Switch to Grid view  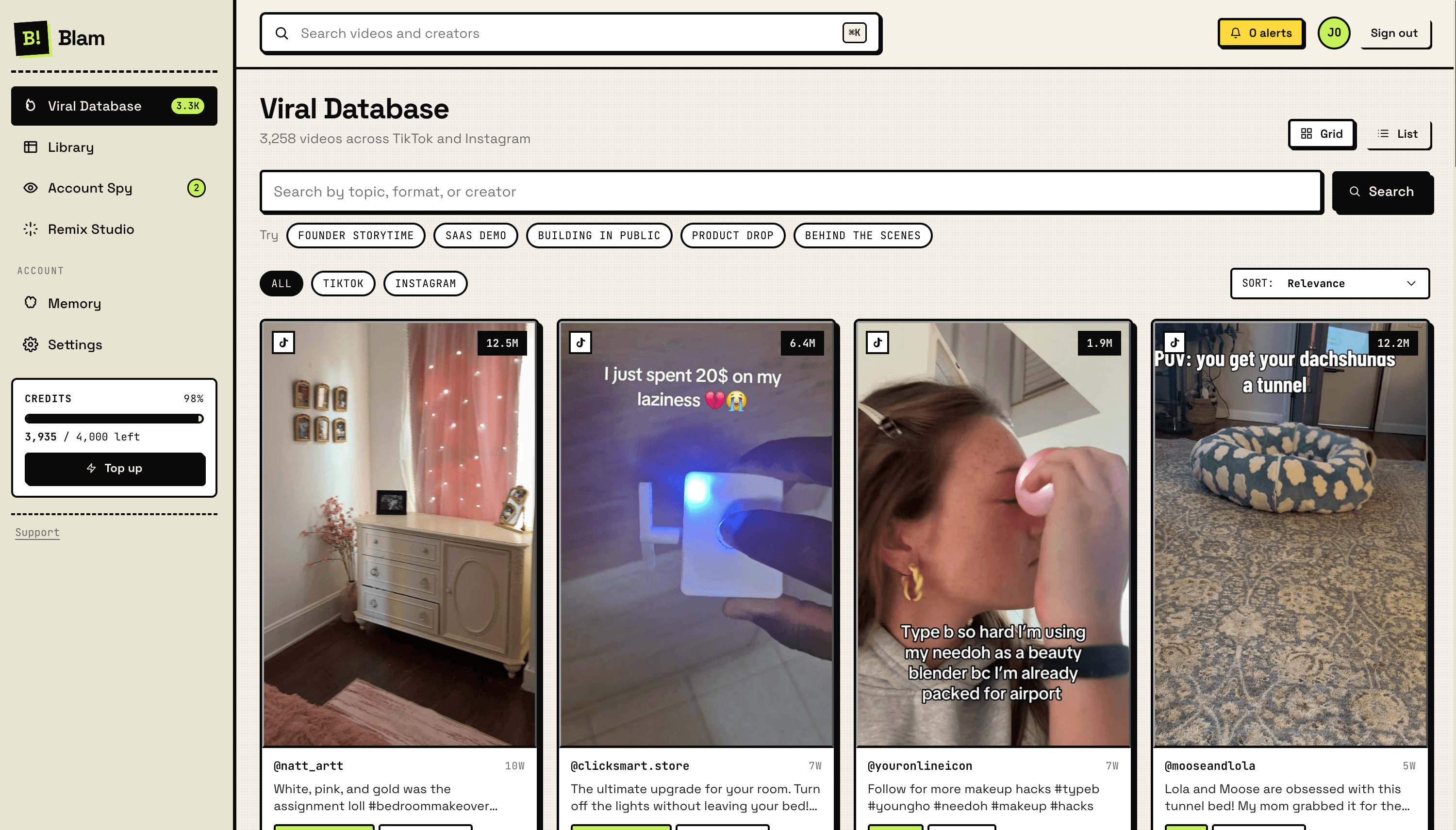(x=1322, y=133)
